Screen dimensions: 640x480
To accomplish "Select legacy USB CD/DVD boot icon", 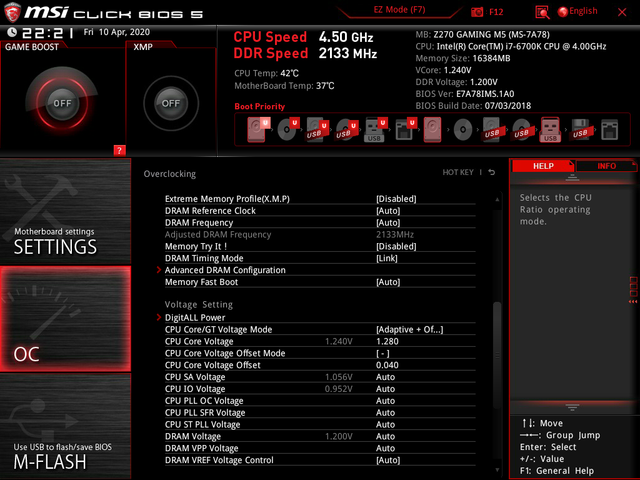I will point(521,129).
